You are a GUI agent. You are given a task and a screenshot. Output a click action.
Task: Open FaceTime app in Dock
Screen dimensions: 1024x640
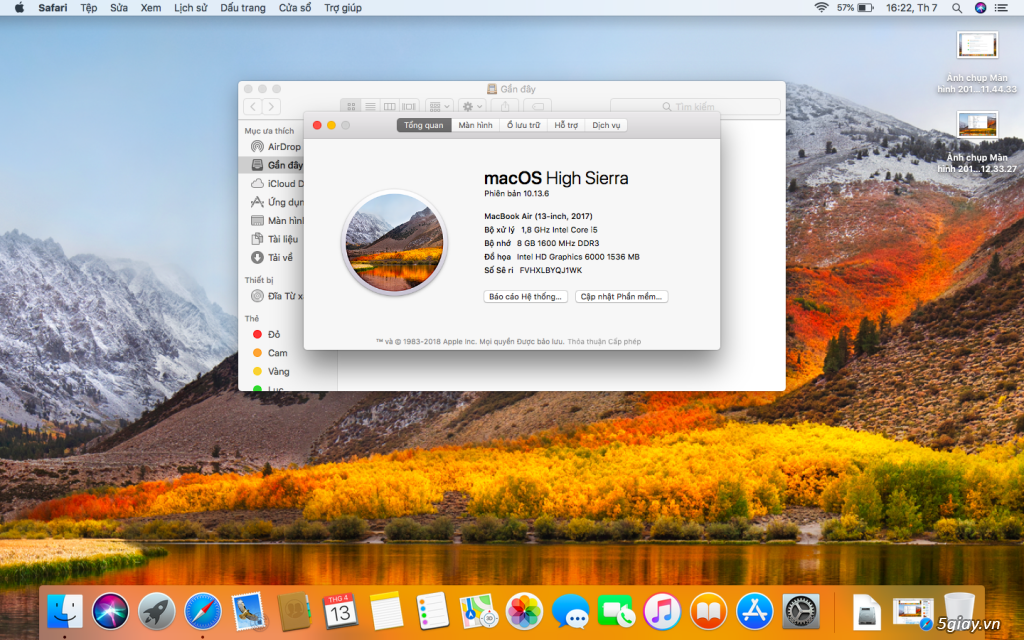616,612
